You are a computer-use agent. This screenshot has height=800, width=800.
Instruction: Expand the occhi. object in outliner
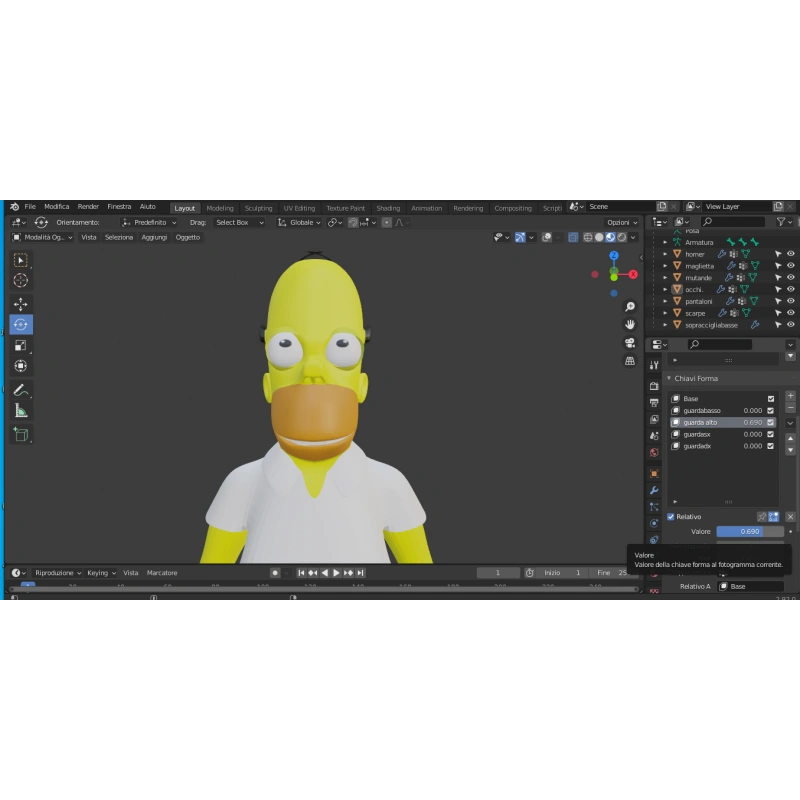click(x=665, y=289)
